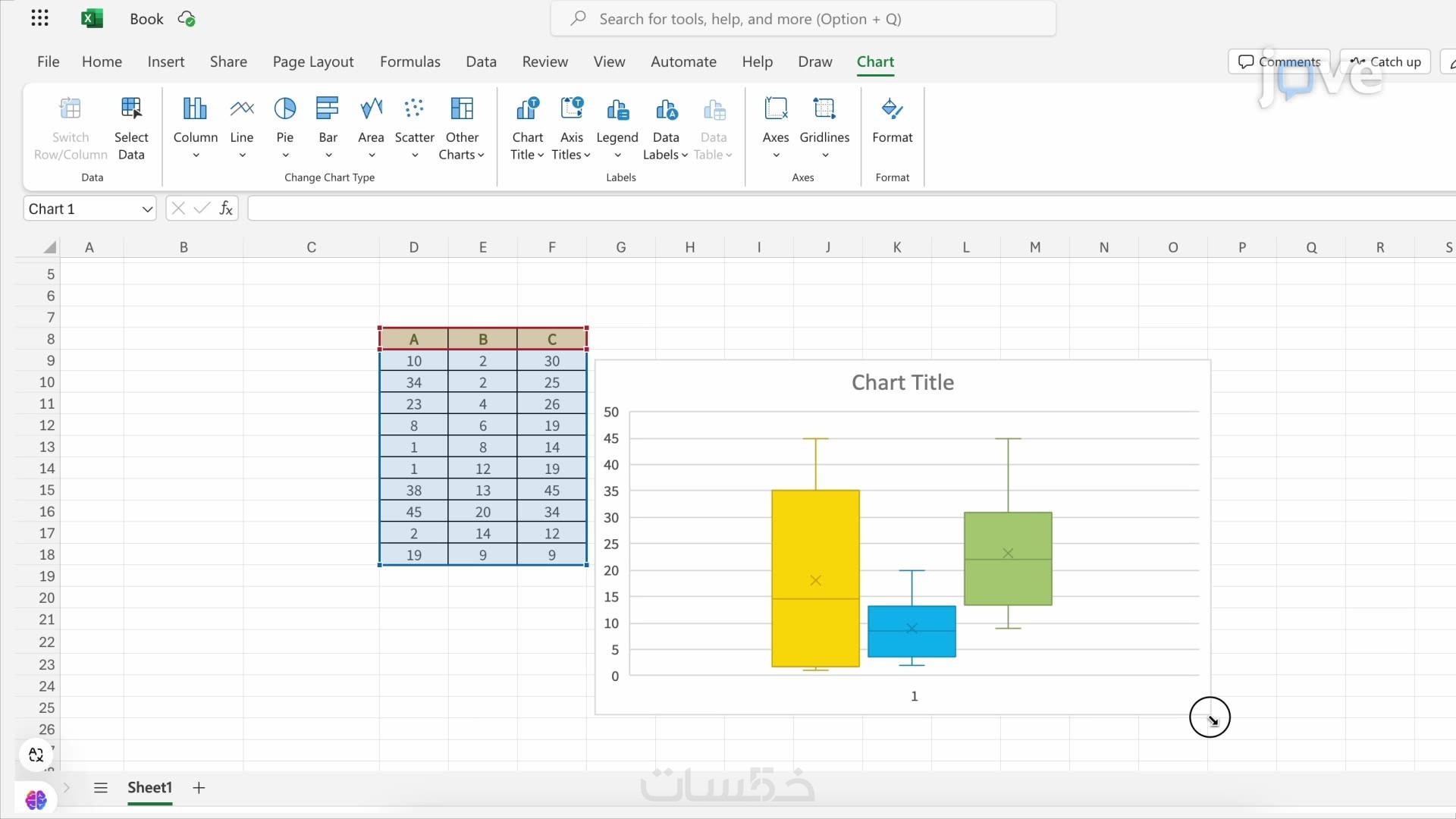1456x819 pixels.
Task: Change chart type to Pie
Action: pyautogui.click(x=284, y=127)
